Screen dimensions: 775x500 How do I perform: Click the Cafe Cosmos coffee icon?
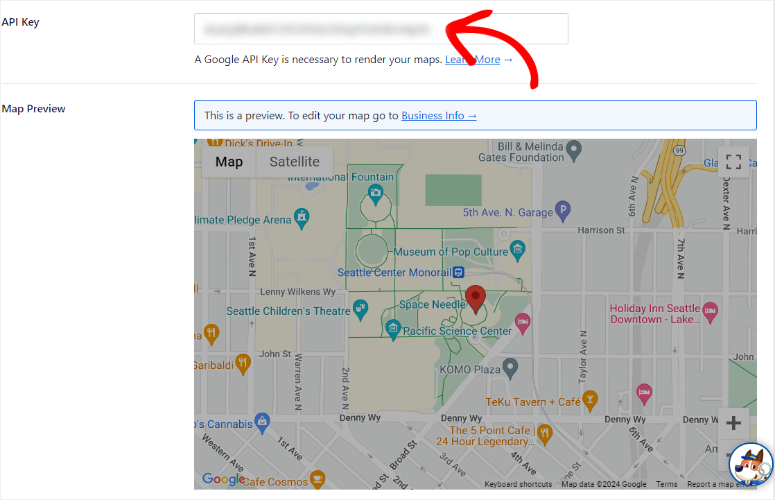click(317, 479)
